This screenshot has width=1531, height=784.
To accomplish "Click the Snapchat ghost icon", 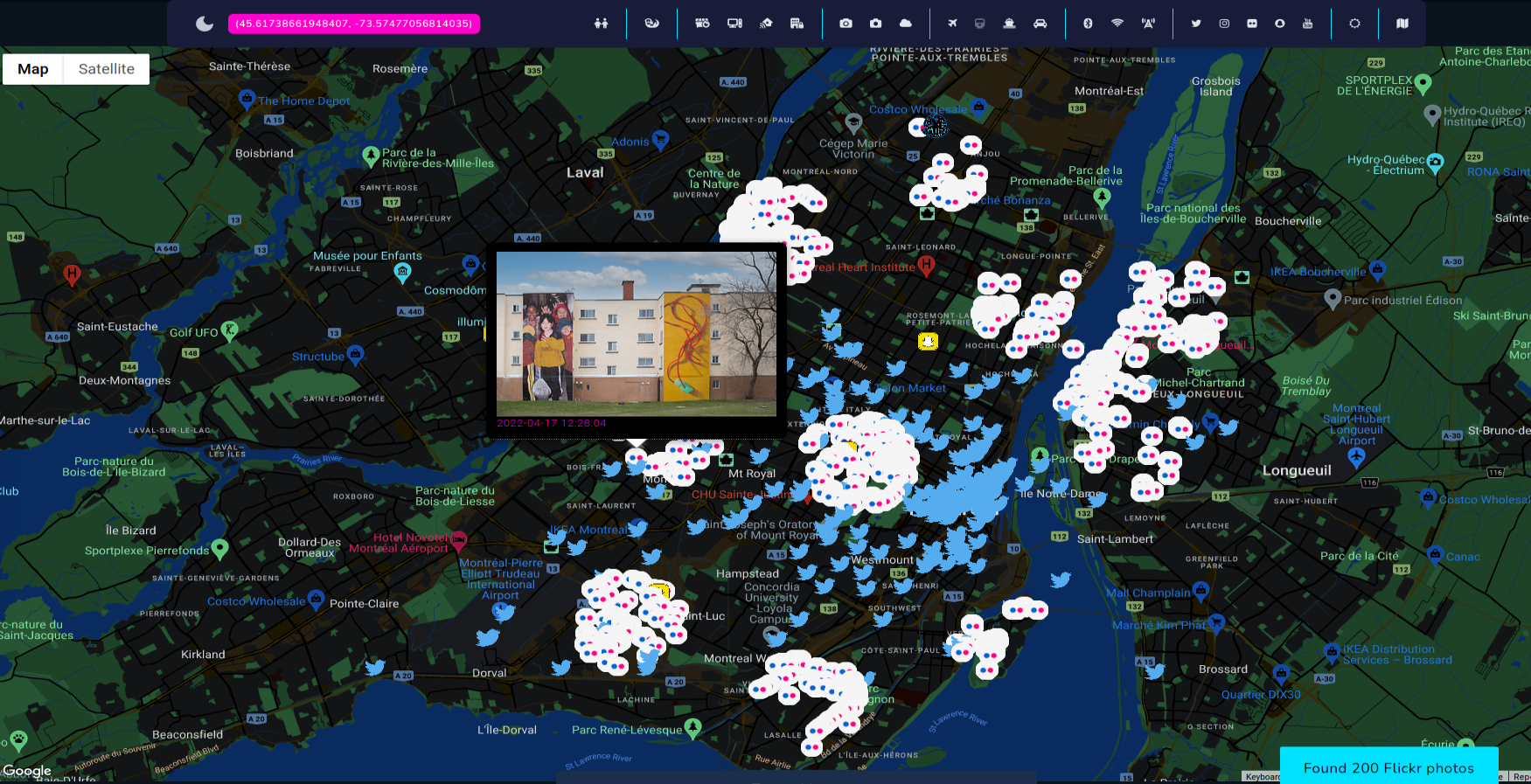I will [x=1280, y=24].
